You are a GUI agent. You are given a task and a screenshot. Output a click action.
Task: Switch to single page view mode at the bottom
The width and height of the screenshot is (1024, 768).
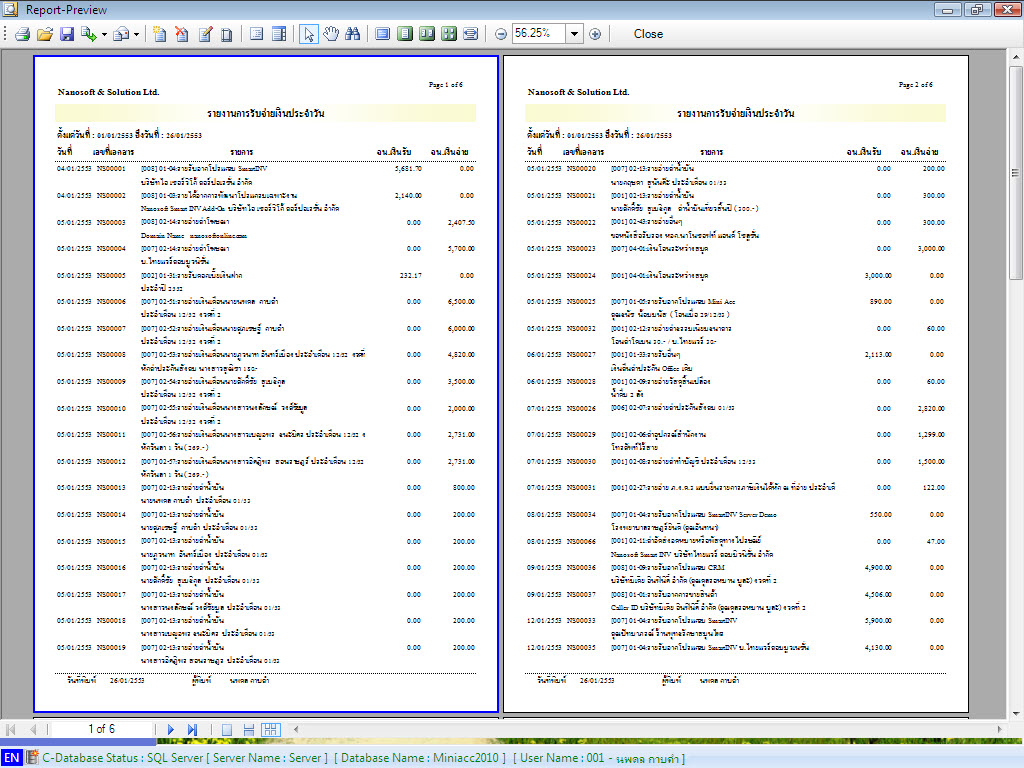[x=227, y=730]
